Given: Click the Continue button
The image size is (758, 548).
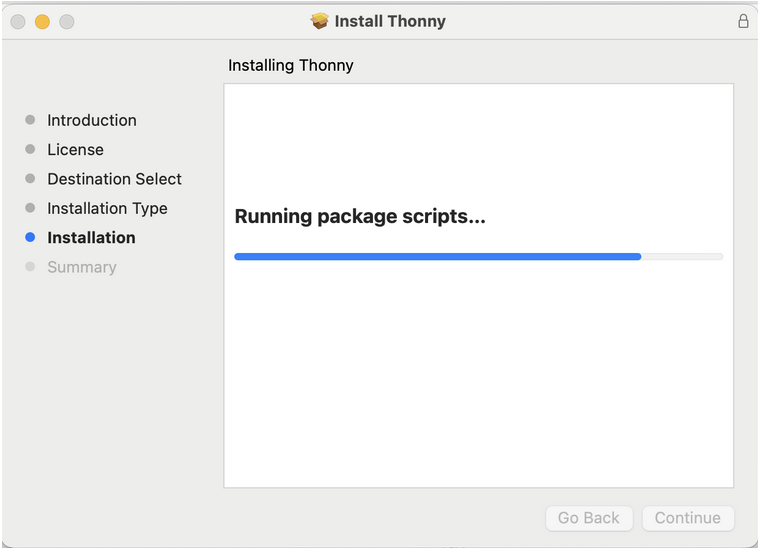Looking at the screenshot, I should [687, 518].
